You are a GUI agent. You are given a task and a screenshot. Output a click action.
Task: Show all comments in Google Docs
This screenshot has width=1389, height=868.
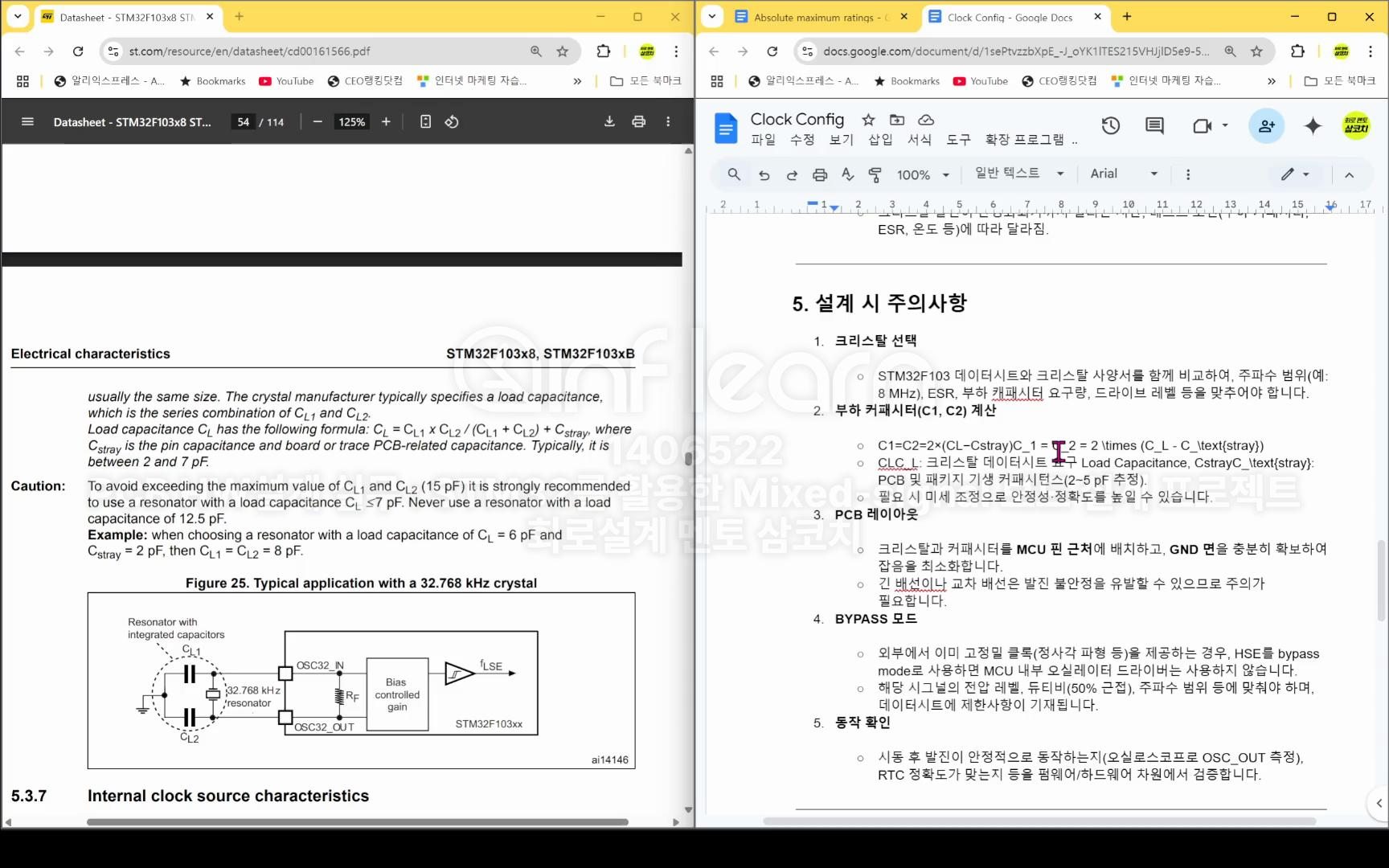1155,126
